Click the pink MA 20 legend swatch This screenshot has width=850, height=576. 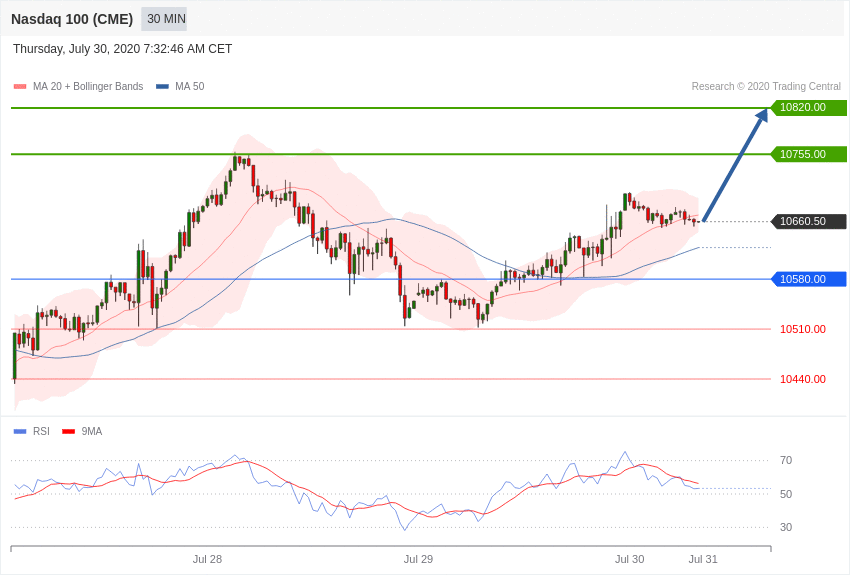[20, 87]
